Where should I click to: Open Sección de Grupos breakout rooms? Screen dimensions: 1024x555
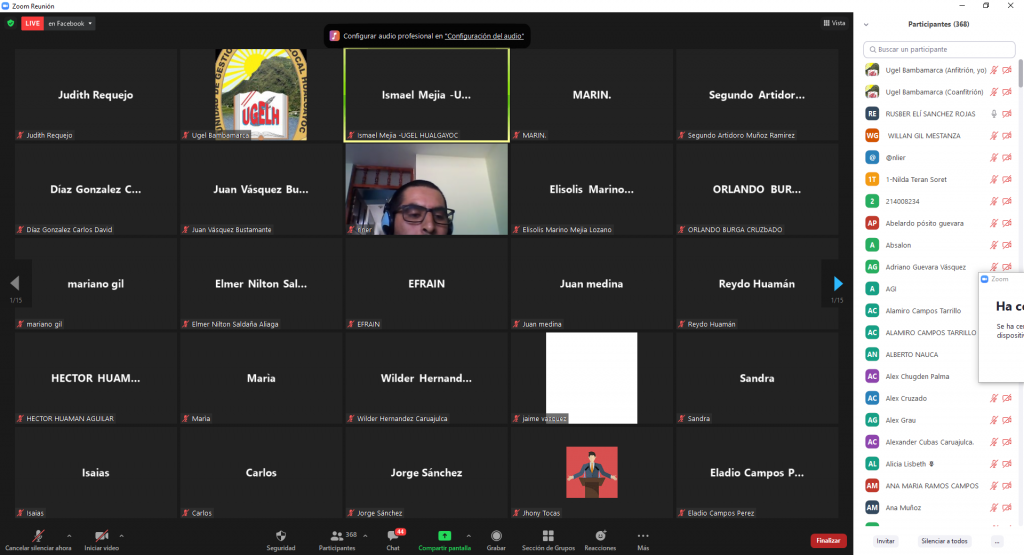pyautogui.click(x=547, y=537)
